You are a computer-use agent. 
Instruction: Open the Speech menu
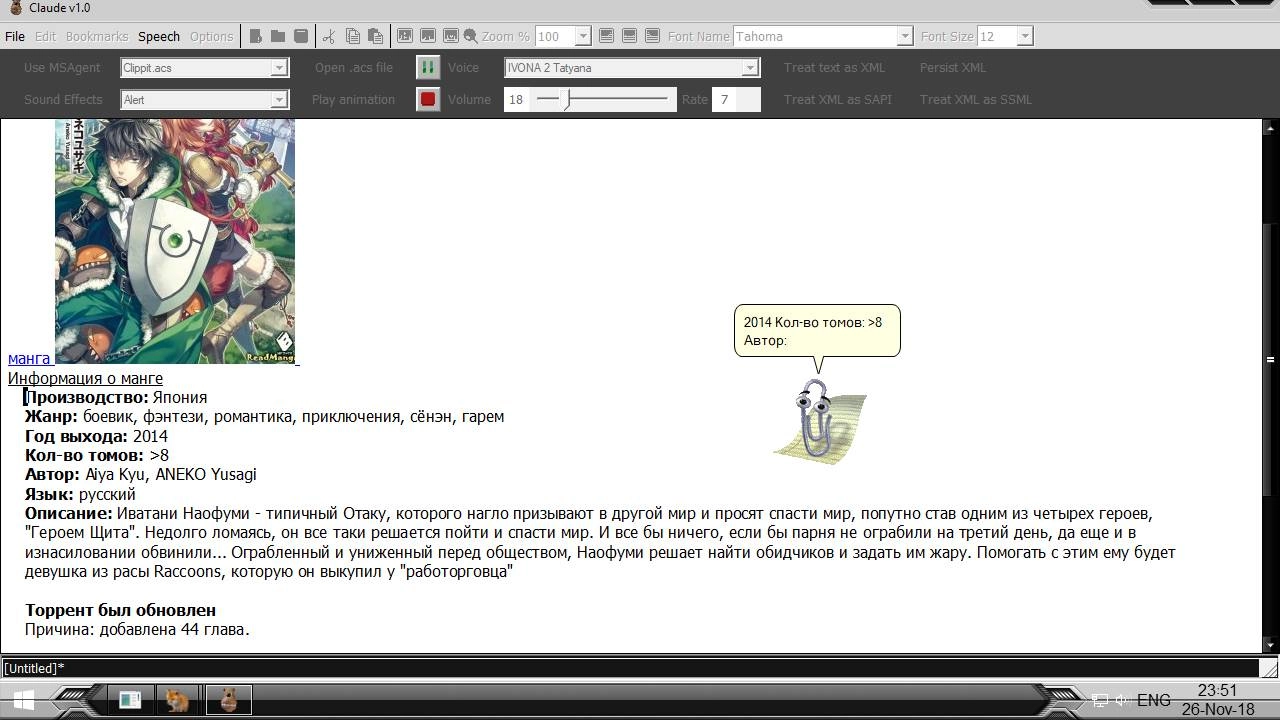coord(159,36)
